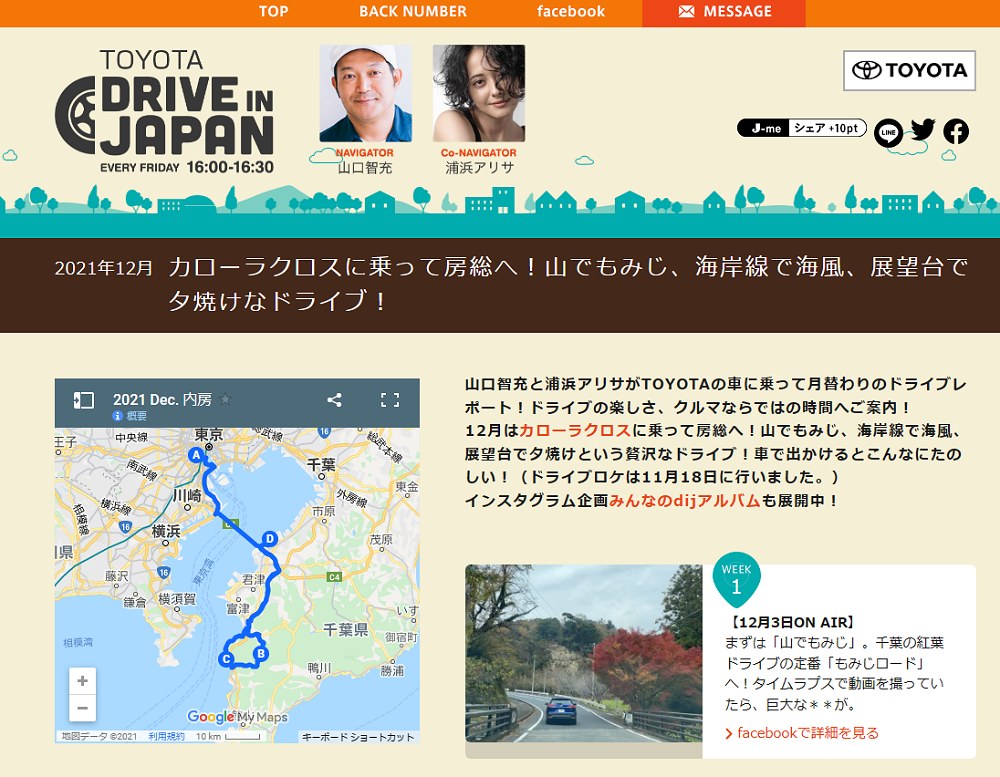Click the Google My Maps logo
This screenshot has width=1000, height=777.
(237, 717)
